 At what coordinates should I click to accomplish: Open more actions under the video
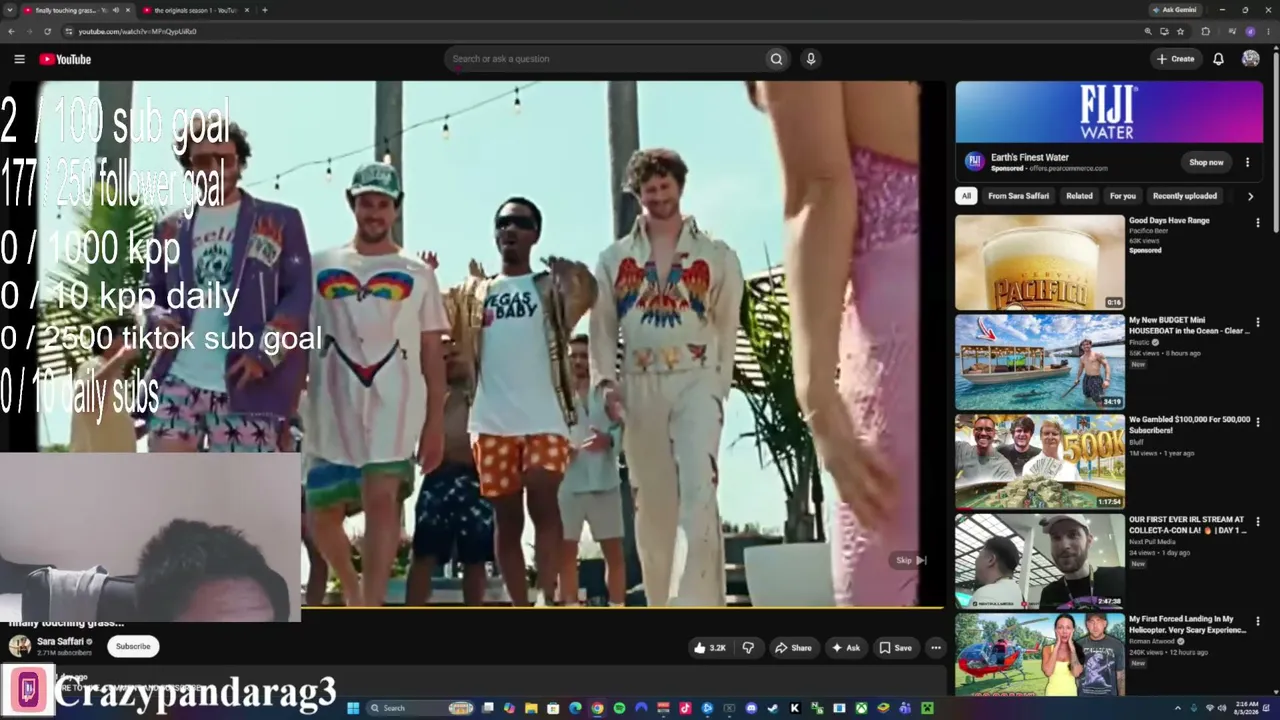[936, 648]
